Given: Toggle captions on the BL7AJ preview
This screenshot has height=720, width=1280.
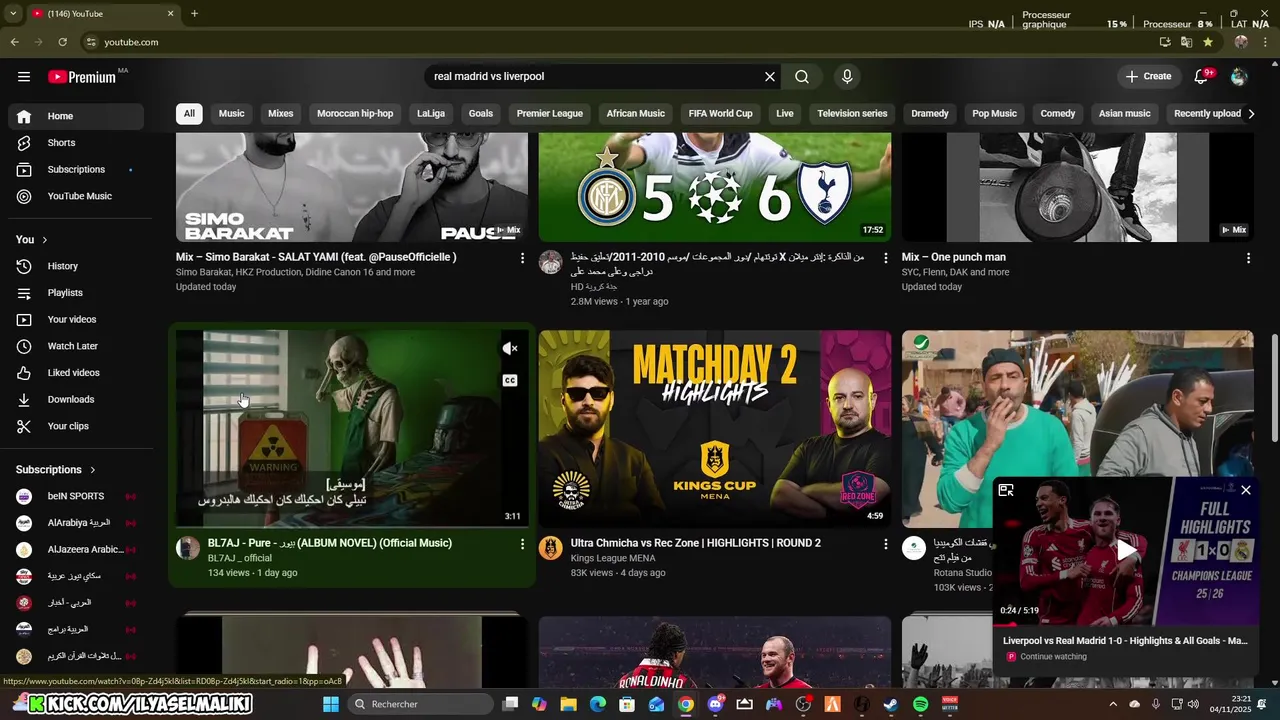Looking at the screenshot, I should coord(510,381).
